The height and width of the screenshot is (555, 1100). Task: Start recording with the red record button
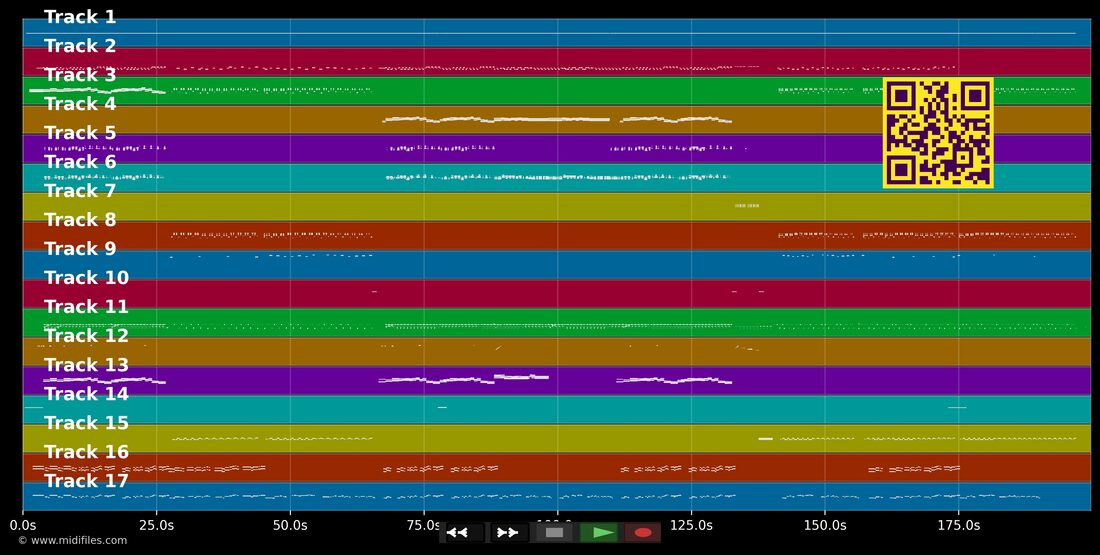coord(643,533)
